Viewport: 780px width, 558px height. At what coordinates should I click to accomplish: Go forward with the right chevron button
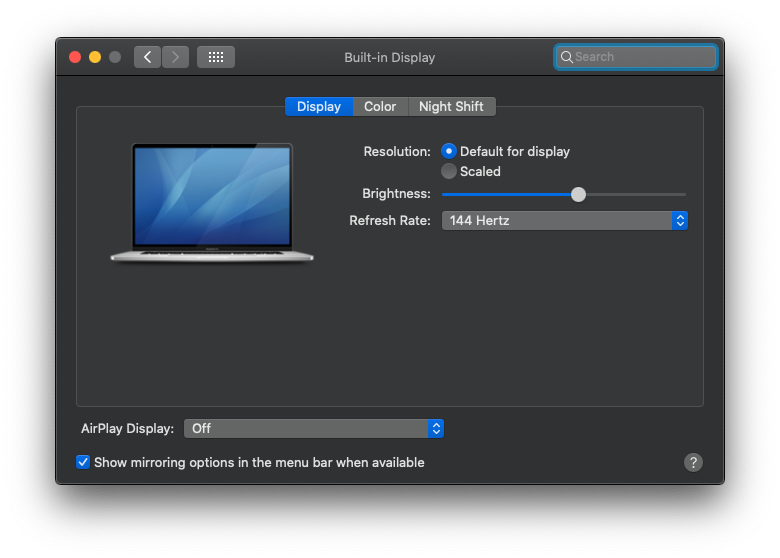[175, 57]
